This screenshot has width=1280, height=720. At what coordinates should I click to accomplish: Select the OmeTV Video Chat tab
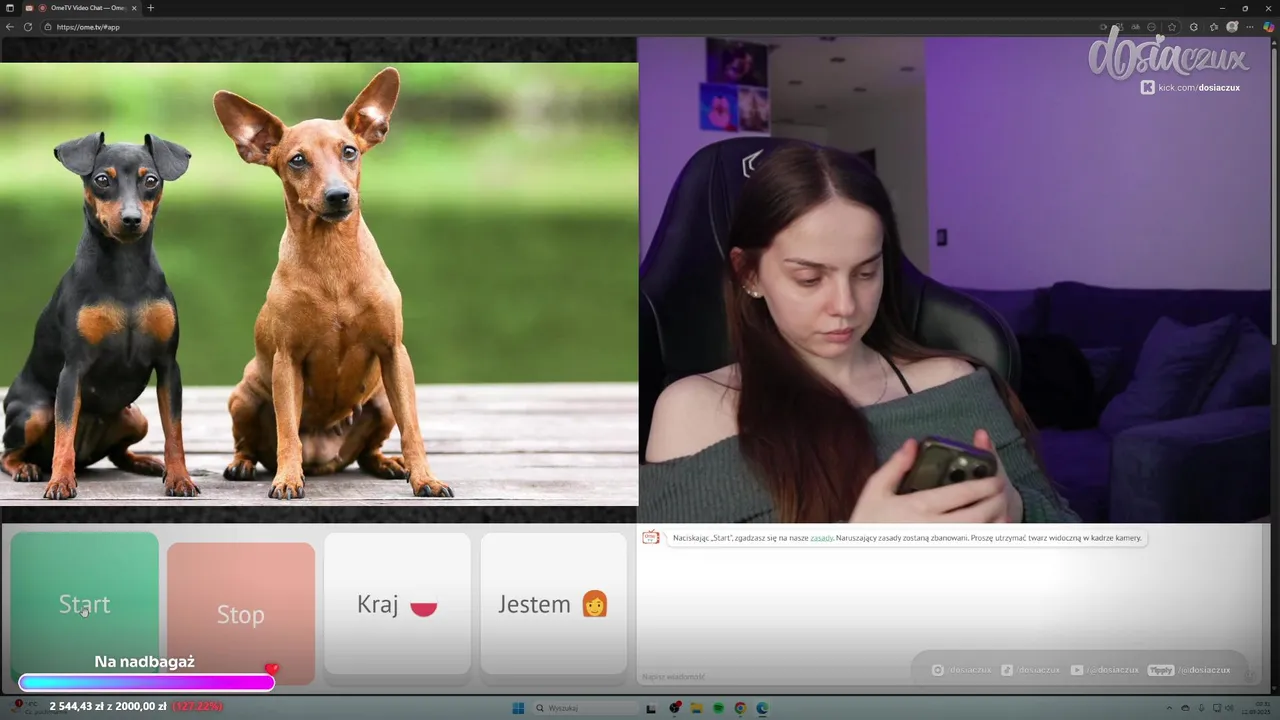point(82,8)
